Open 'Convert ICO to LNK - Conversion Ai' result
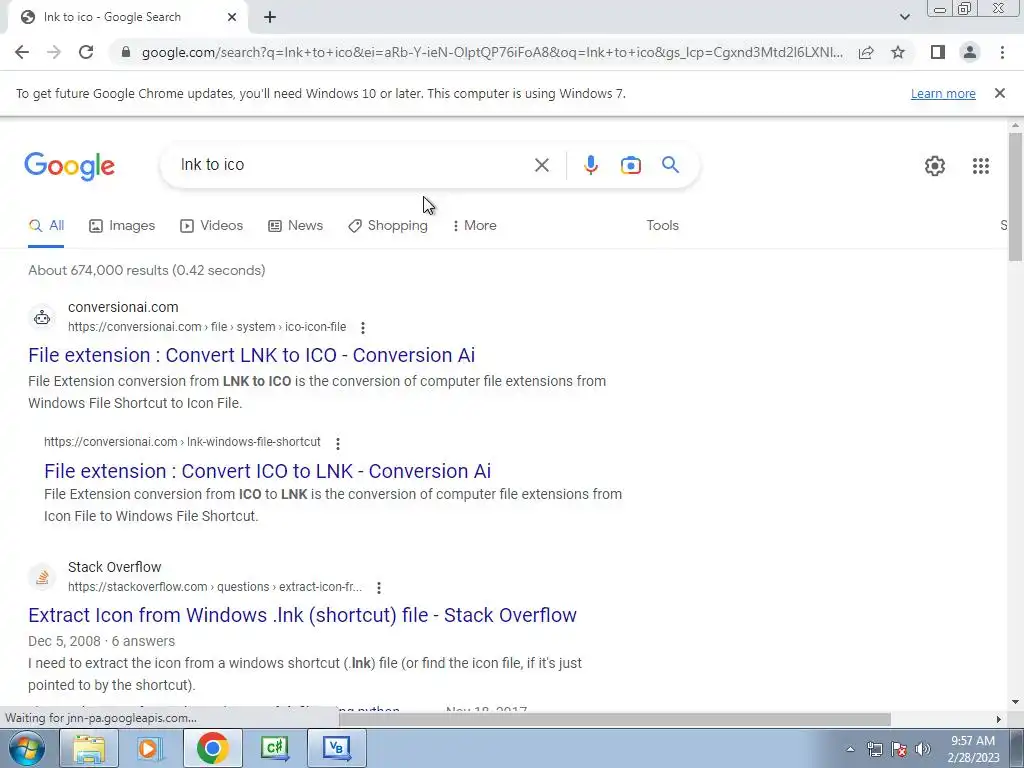Image resolution: width=1024 pixels, height=768 pixels. [267, 471]
